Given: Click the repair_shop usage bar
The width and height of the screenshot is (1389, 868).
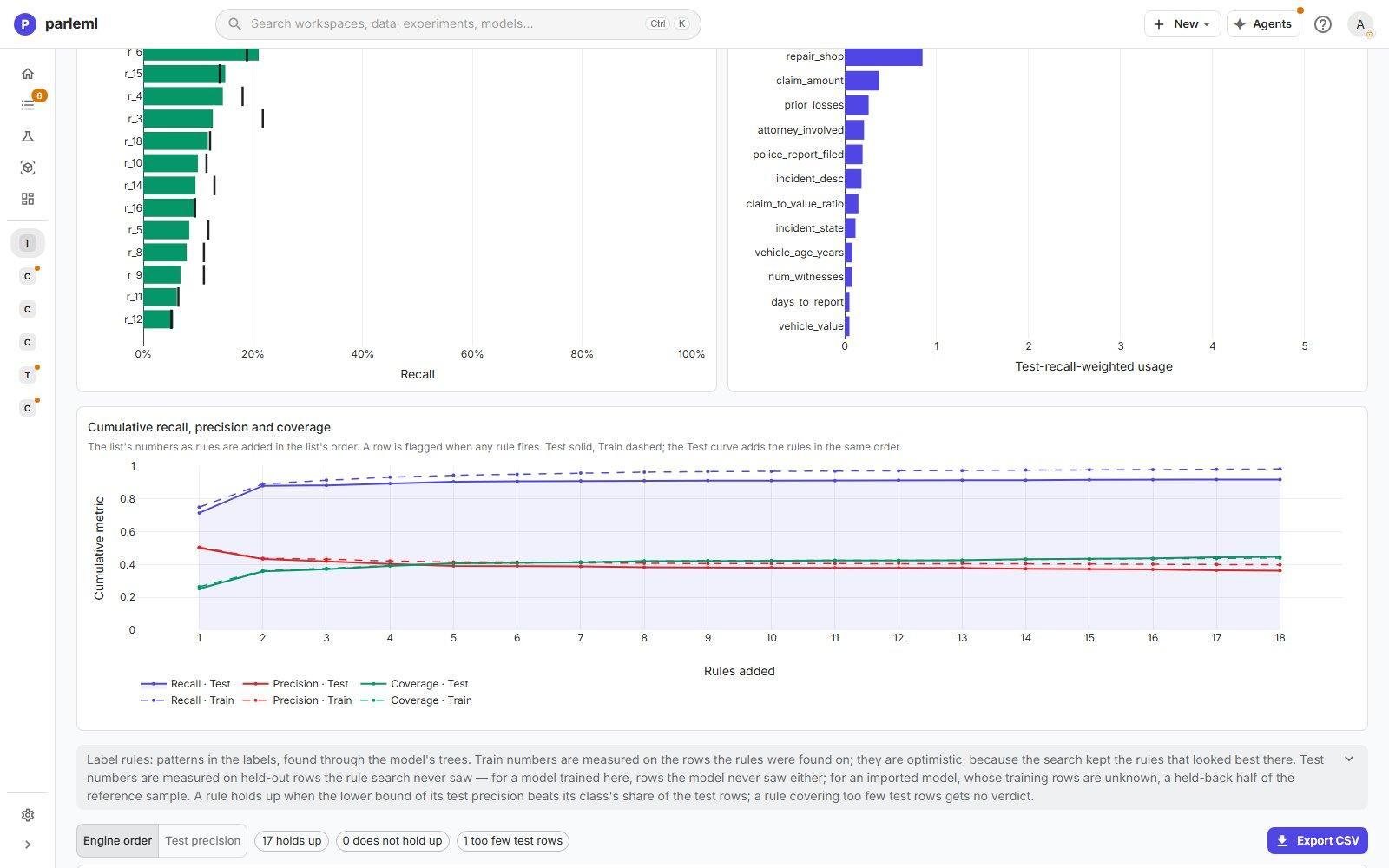Looking at the screenshot, I should pyautogui.click(x=884, y=56).
